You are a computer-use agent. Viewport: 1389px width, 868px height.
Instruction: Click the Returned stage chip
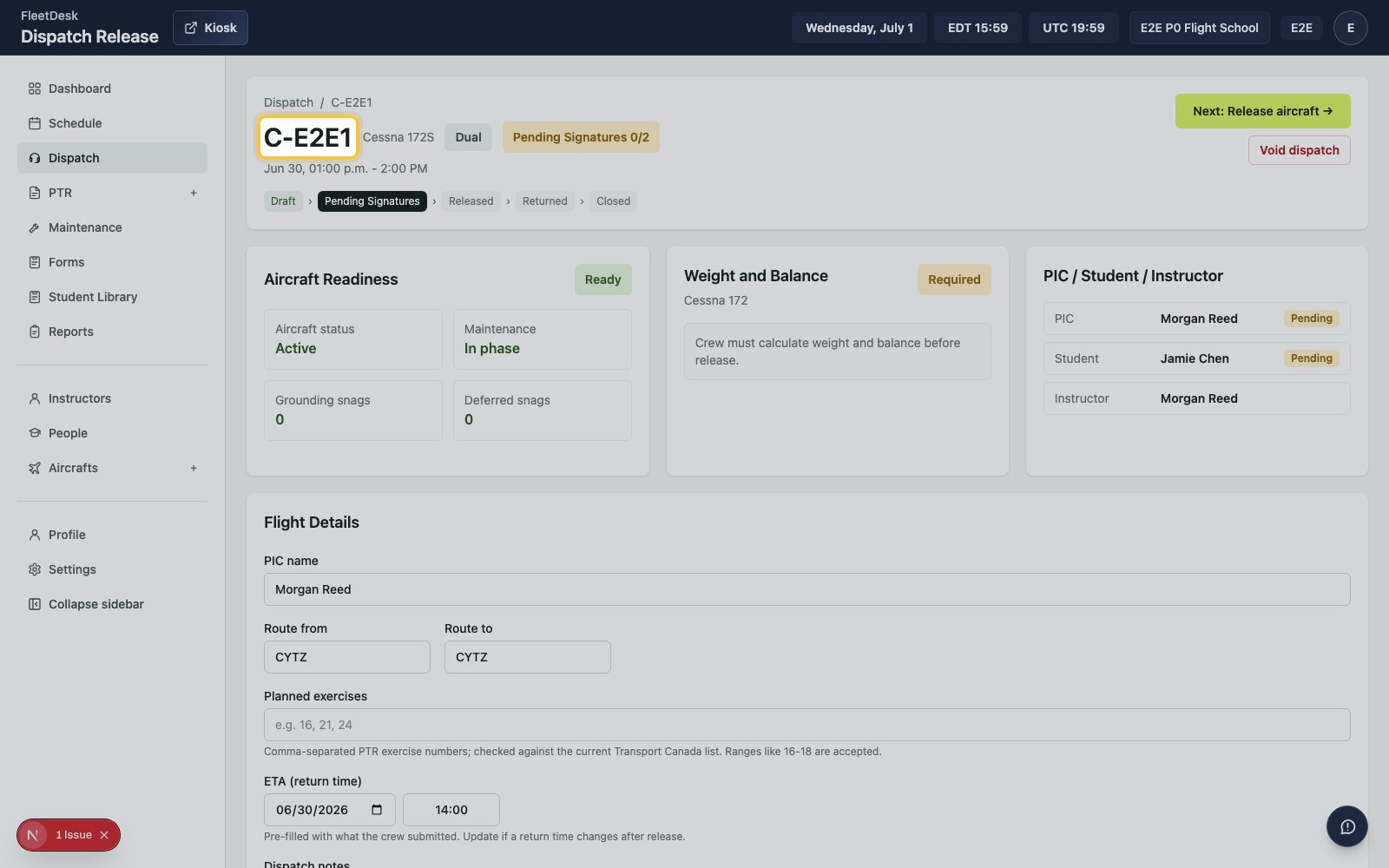click(x=544, y=201)
